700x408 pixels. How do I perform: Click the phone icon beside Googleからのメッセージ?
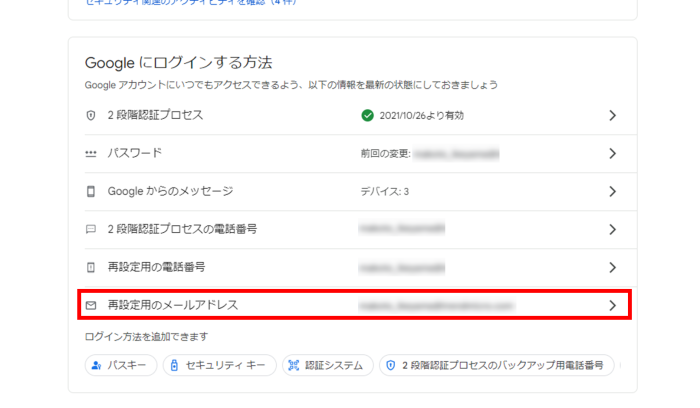point(91,191)
